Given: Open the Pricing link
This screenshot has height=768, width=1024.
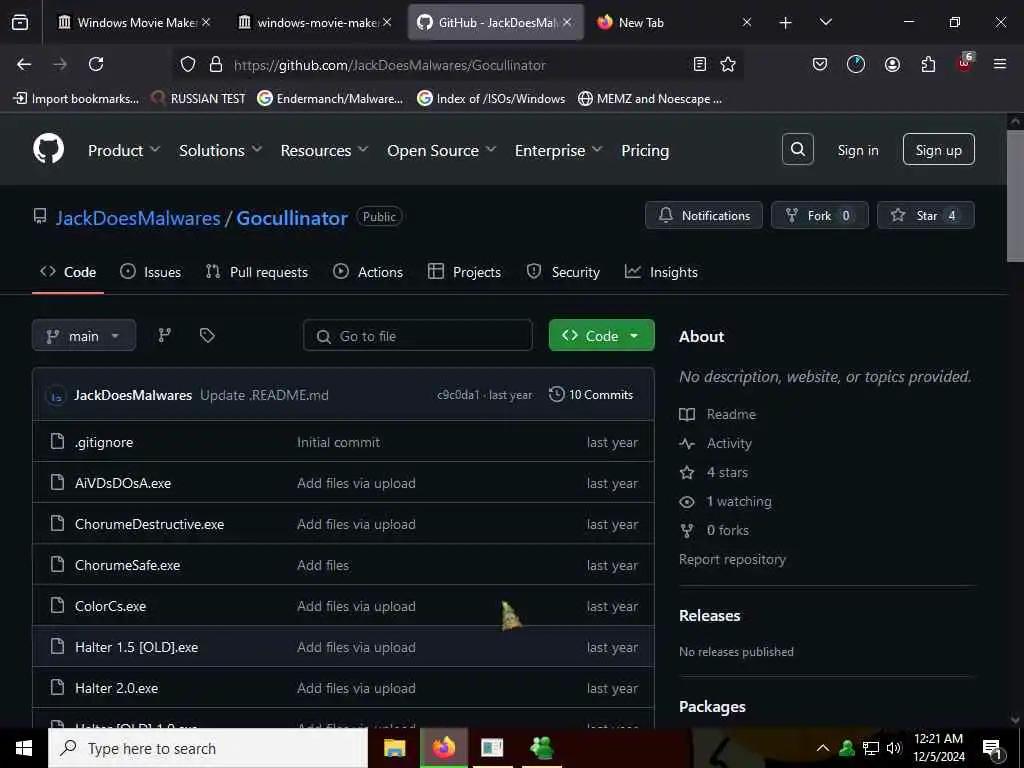Looking at the screenshot, I should click(645, 150).
